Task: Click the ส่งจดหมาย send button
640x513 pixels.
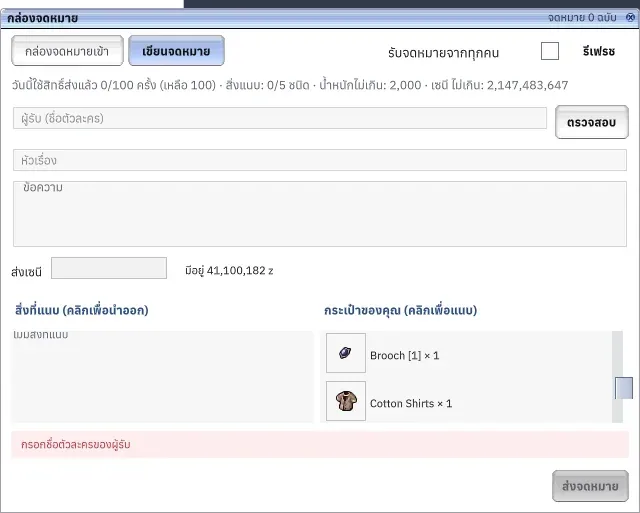Action: click(x=590, y=486)
